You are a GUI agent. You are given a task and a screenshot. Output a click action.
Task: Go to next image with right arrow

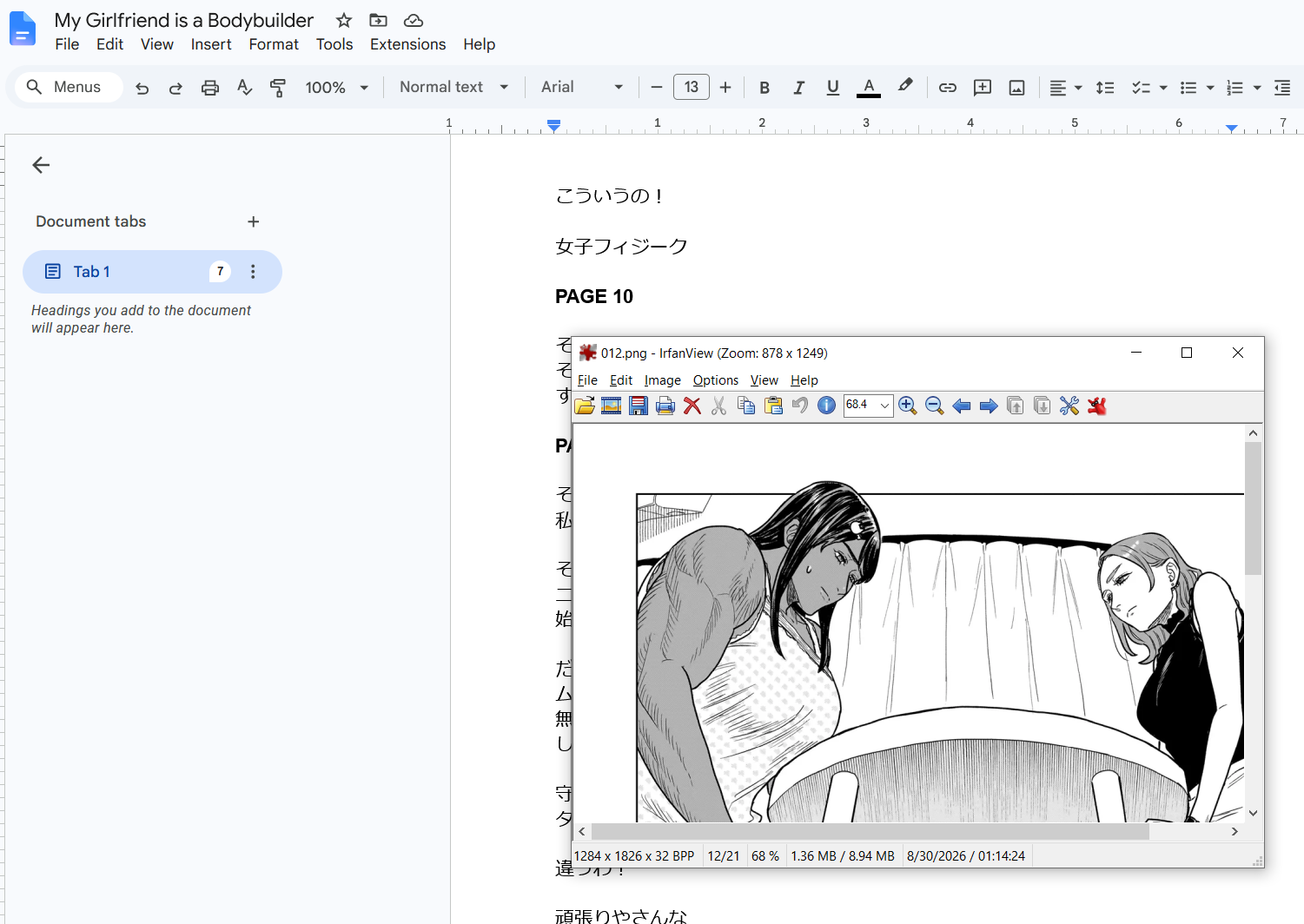click(x=989, y=406)
